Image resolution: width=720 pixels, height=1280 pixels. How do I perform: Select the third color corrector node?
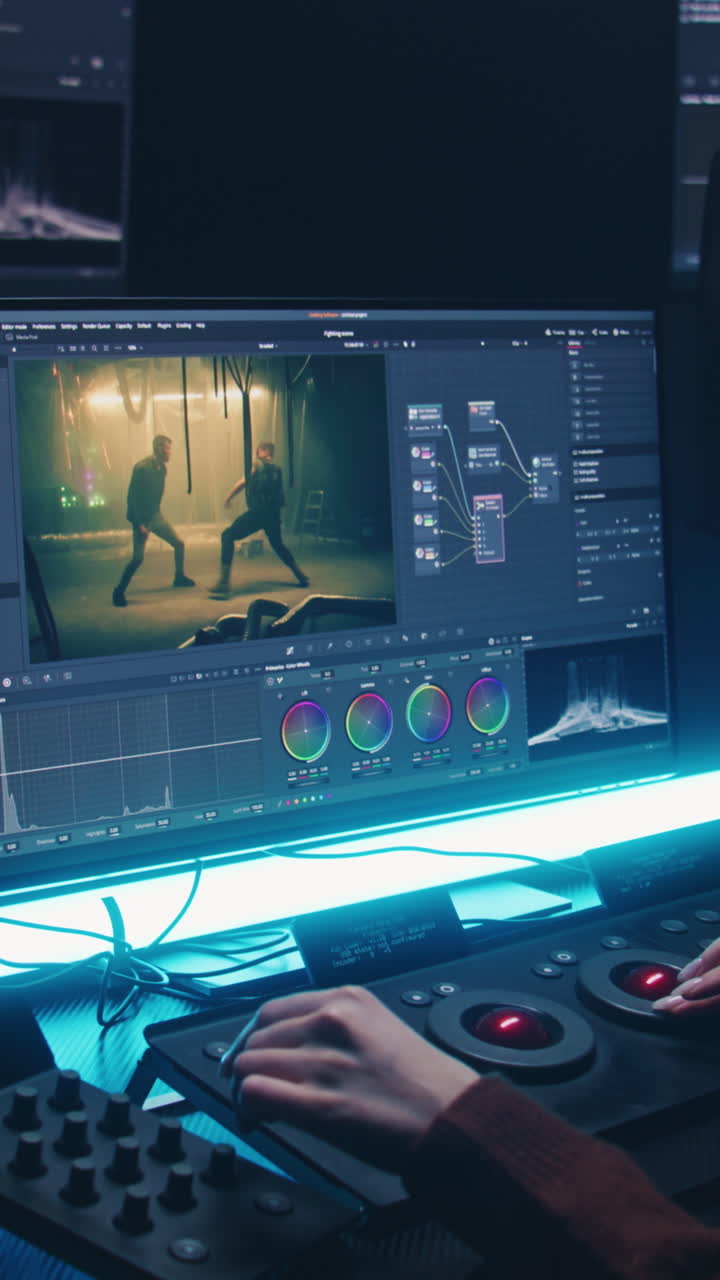click(x=426, y=525)
